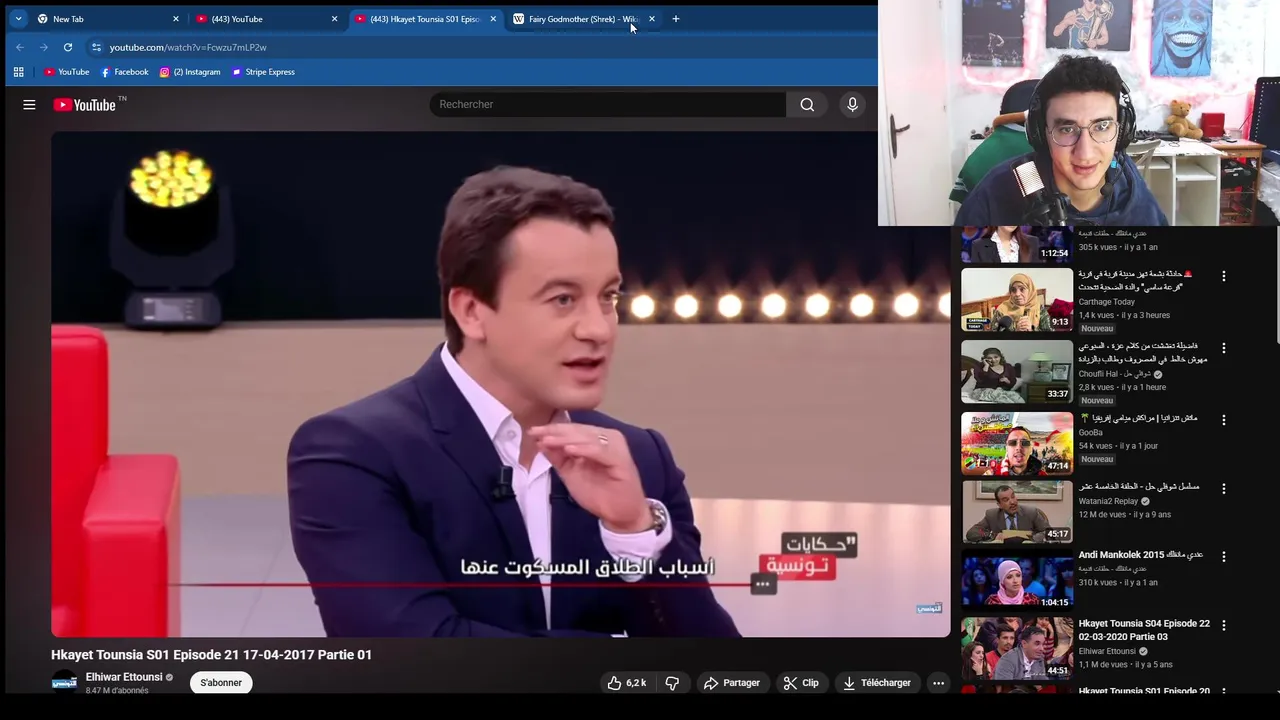Click the Partager share button
The width and height of the screenshot is (1280, 720).
(x=732, y=683)
